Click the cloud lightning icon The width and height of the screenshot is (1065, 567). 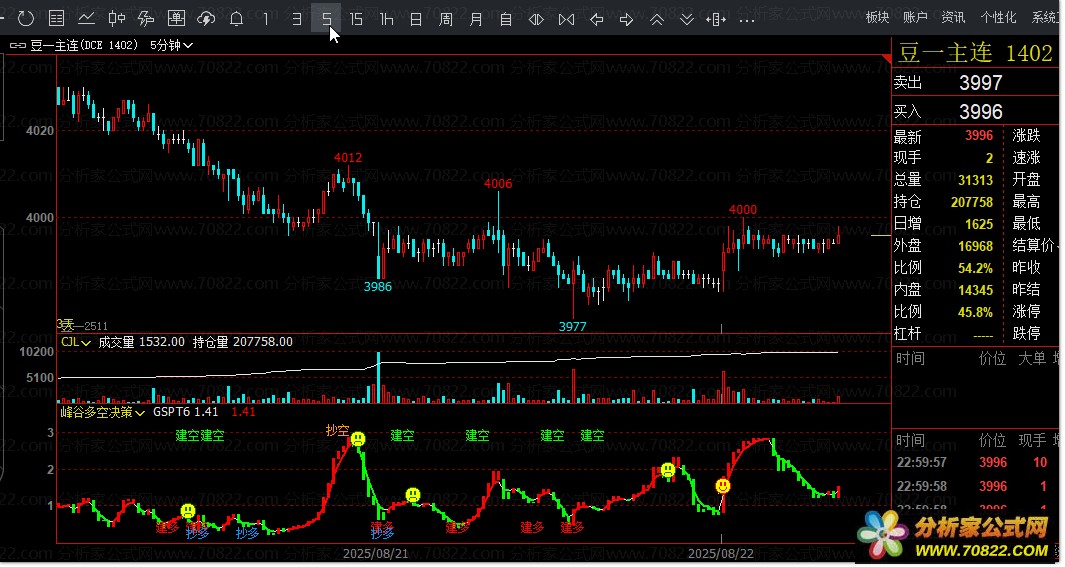206,18
